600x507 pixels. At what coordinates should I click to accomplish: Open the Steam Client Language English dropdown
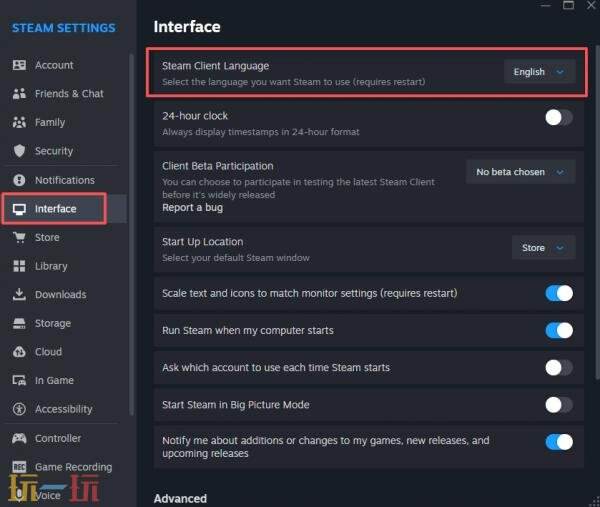(540, 72)
